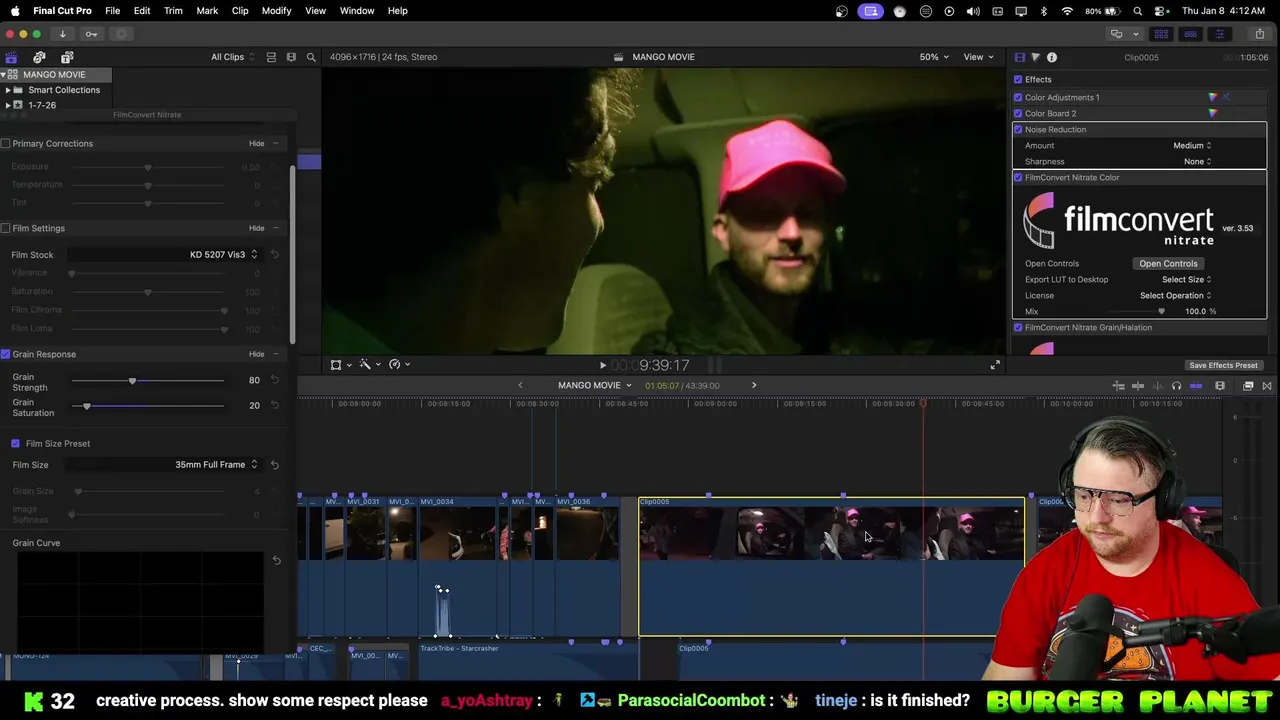Disable the Color Adjustments 1 effect
The width and height of the screenshot is (1280, 720).
coord(1018,97)
